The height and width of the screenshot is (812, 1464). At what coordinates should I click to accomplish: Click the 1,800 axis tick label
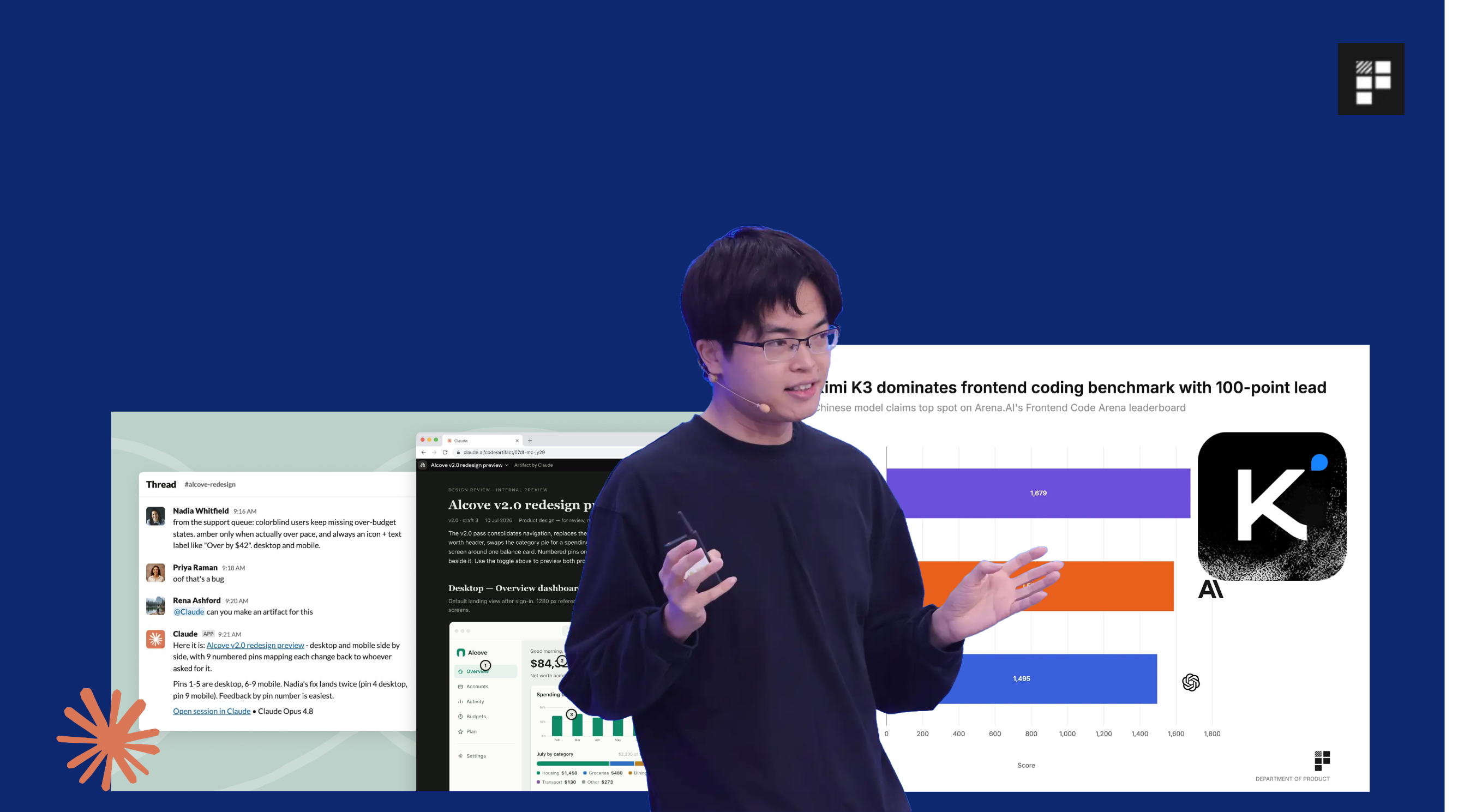click(1211, 733)
